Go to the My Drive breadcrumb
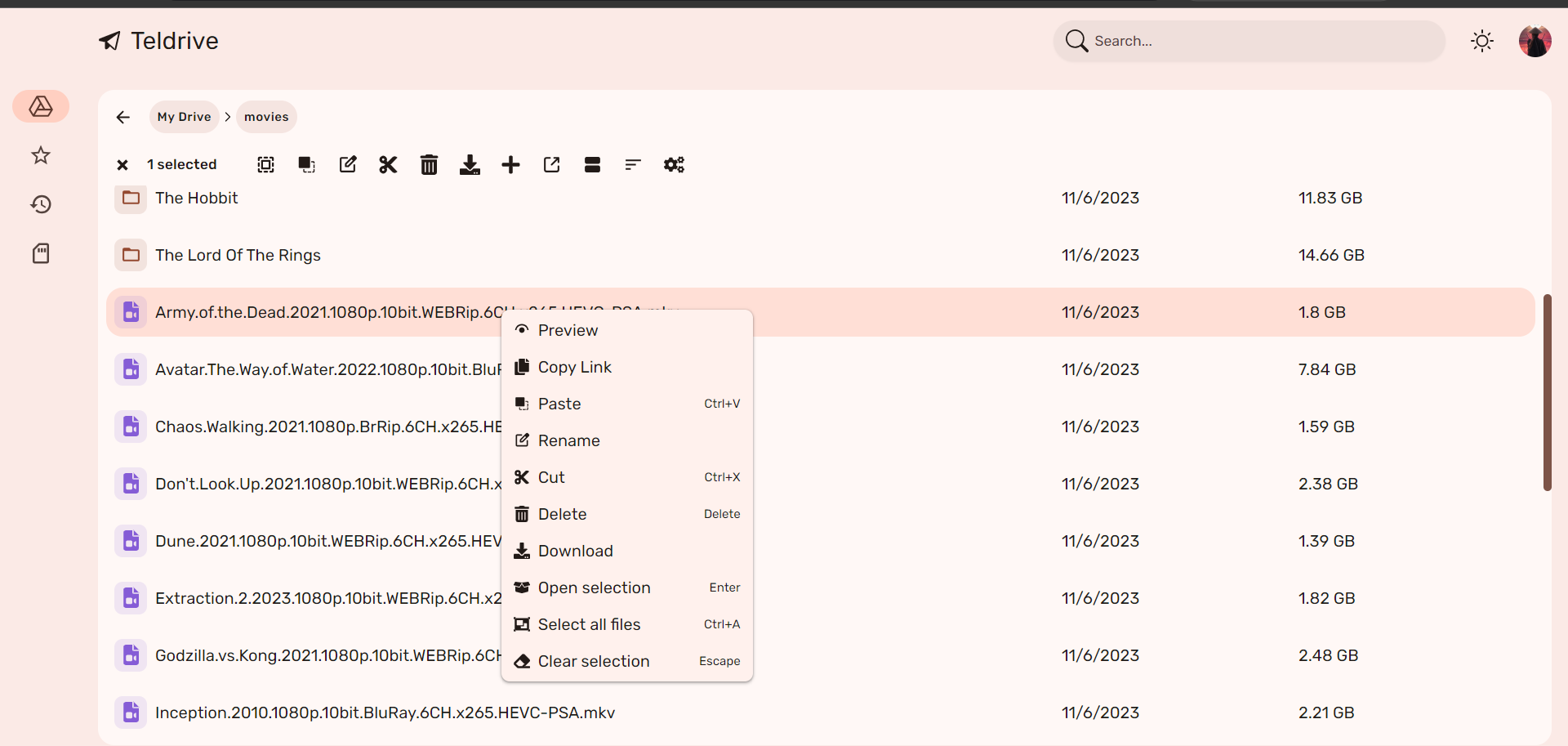The height and width of the screenshot is (746, 1568). (185, 117)
